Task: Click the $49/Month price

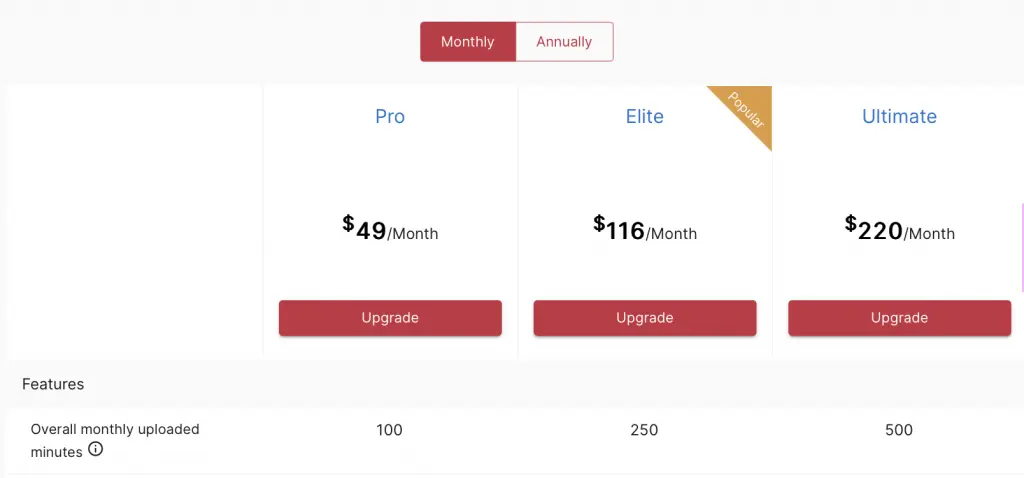Action: click(x=390, y=230)
